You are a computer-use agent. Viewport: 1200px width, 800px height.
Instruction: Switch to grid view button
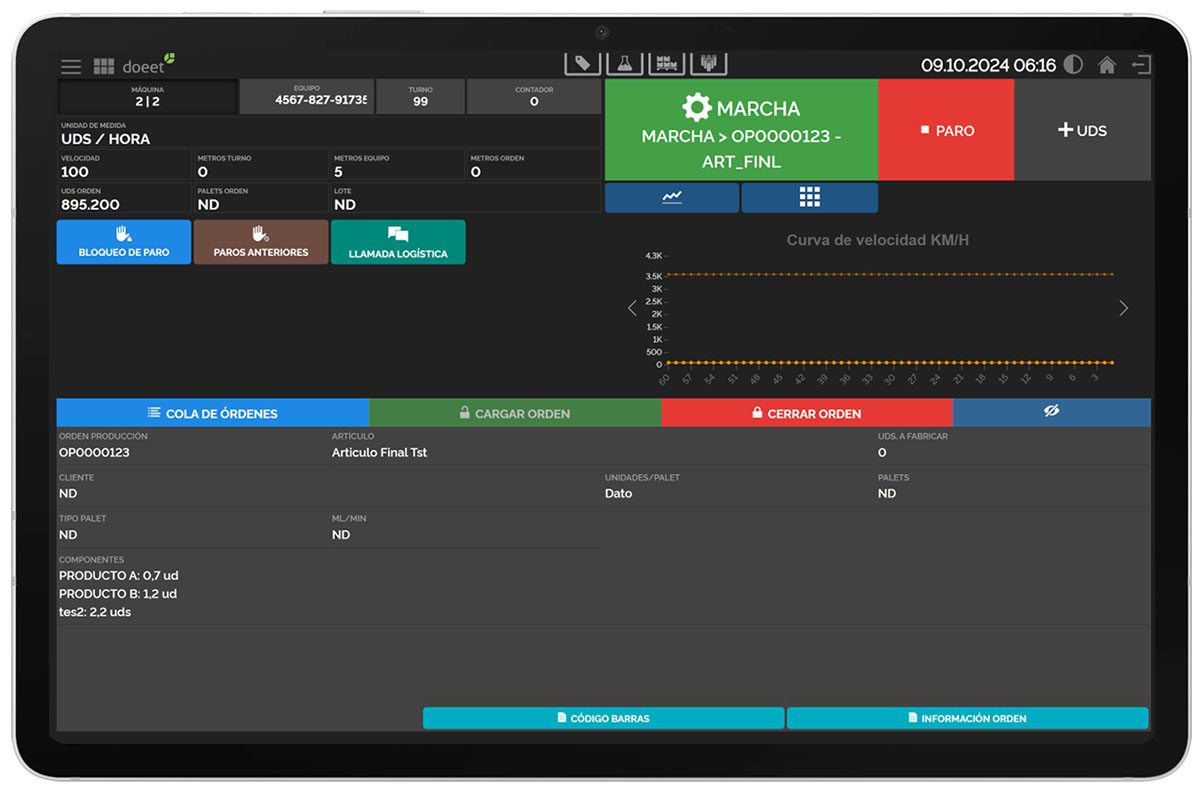(809, 197)
